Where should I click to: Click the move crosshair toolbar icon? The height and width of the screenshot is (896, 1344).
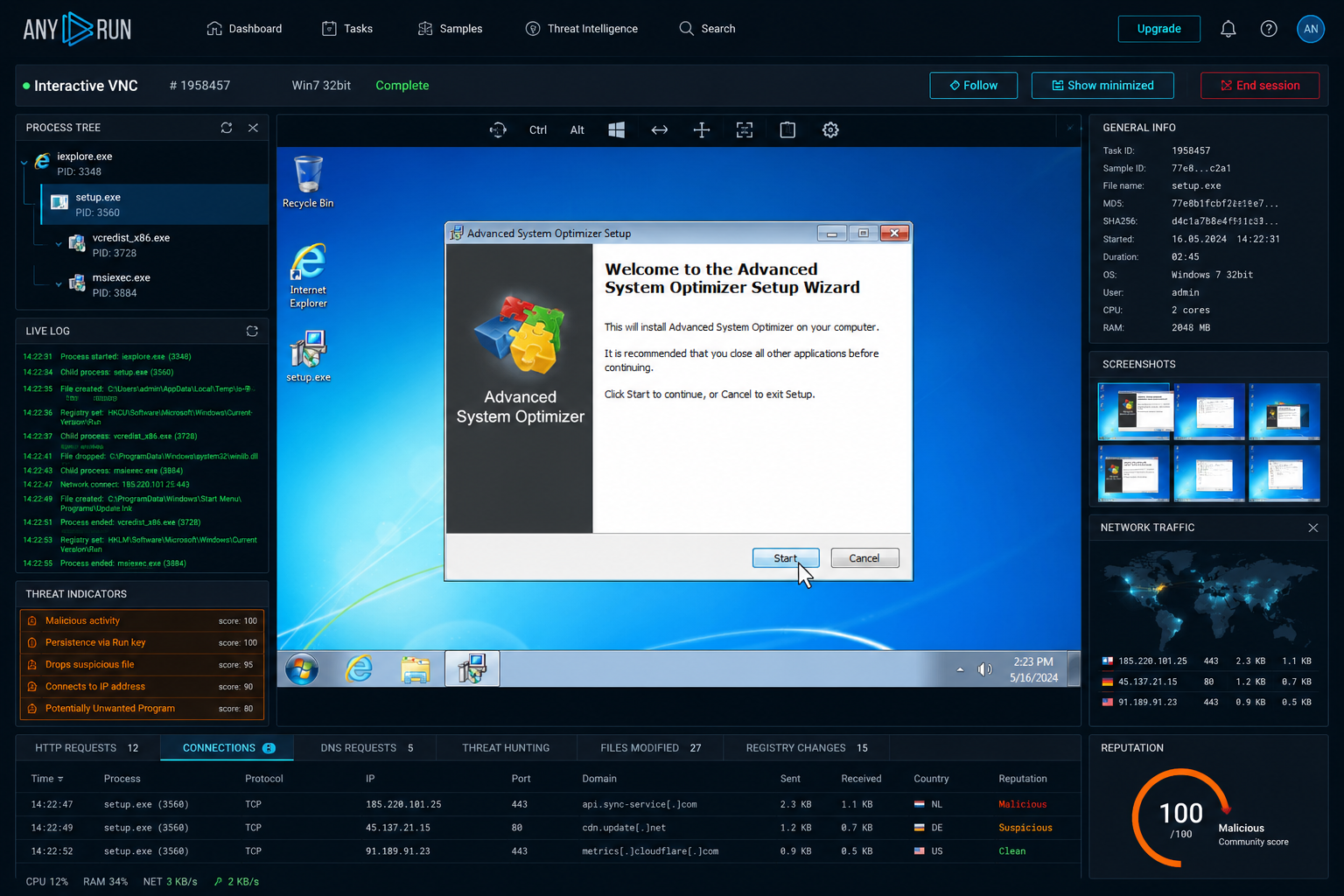[702, 129]
